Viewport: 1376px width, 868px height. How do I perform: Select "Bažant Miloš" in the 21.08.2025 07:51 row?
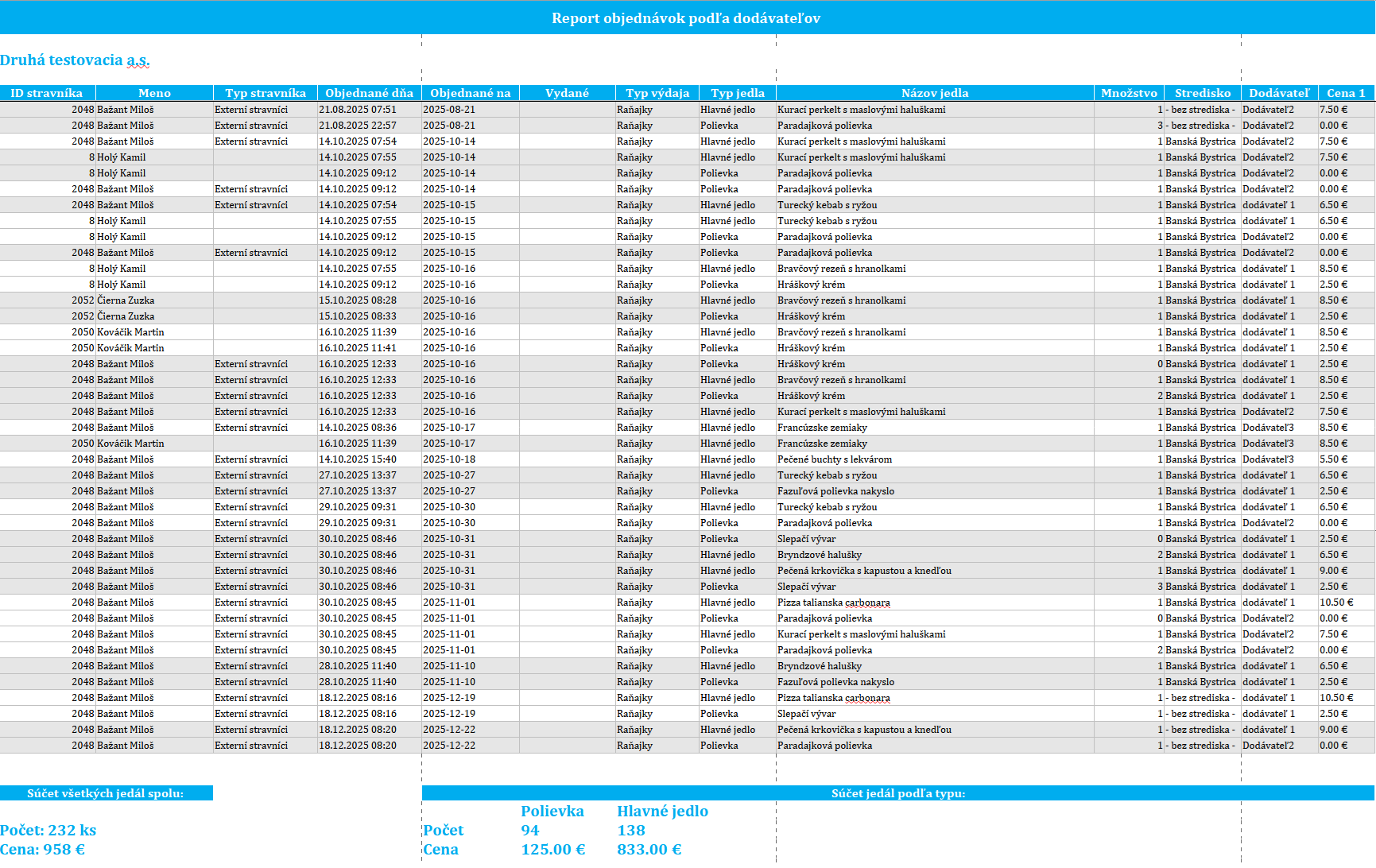coord(126,110)
